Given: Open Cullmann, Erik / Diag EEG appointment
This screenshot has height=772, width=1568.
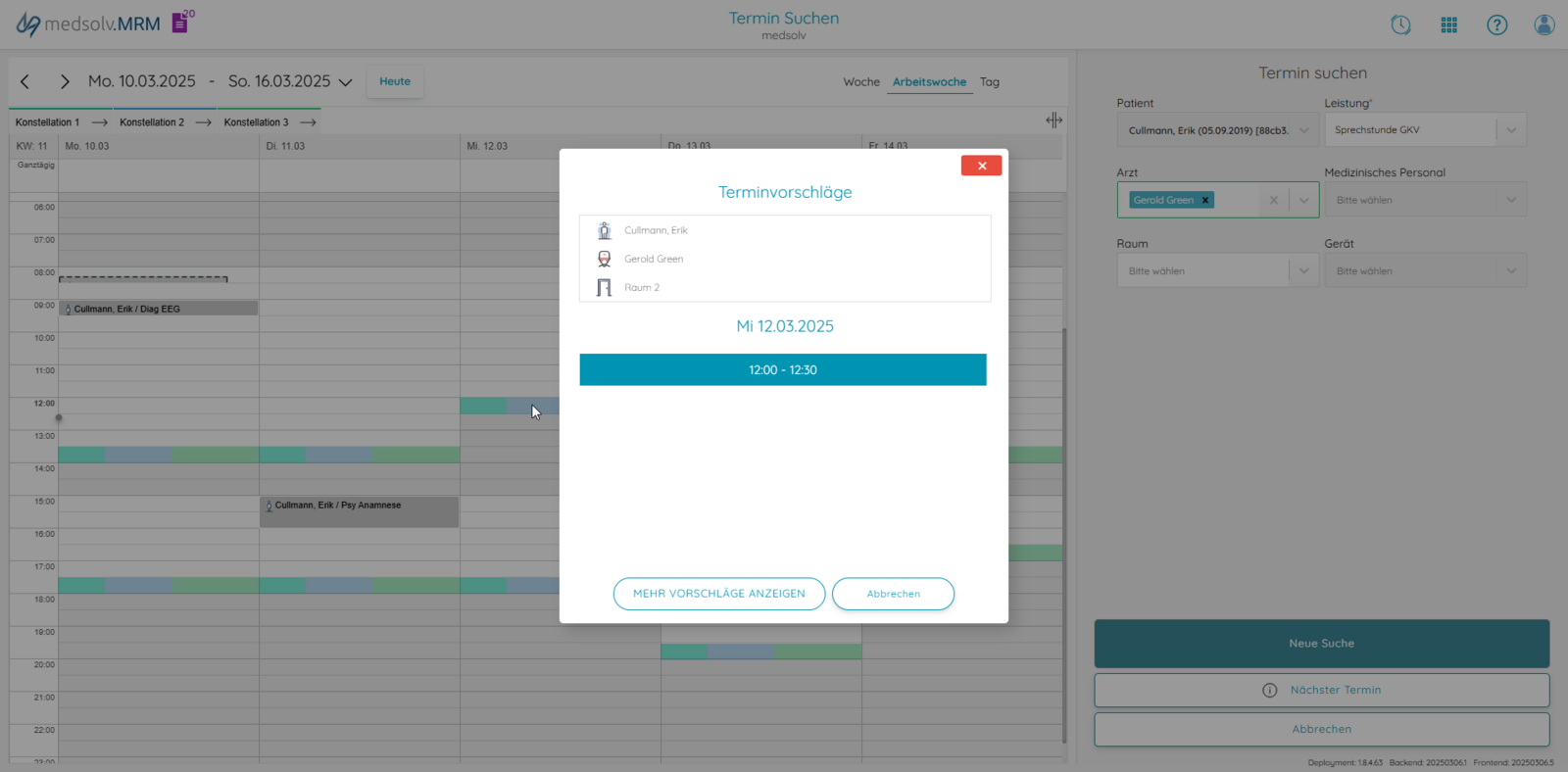Looking at the screenshot, I should point(159,309).
